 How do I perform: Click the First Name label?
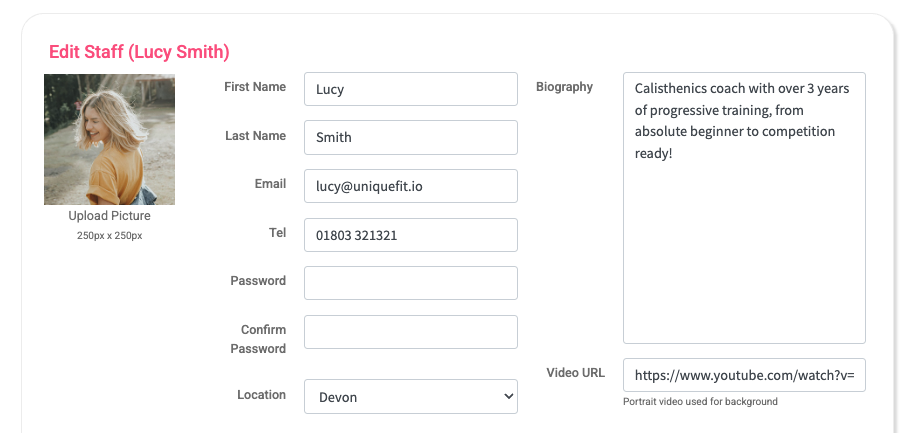pyautogui.click(x=255, y=87)
